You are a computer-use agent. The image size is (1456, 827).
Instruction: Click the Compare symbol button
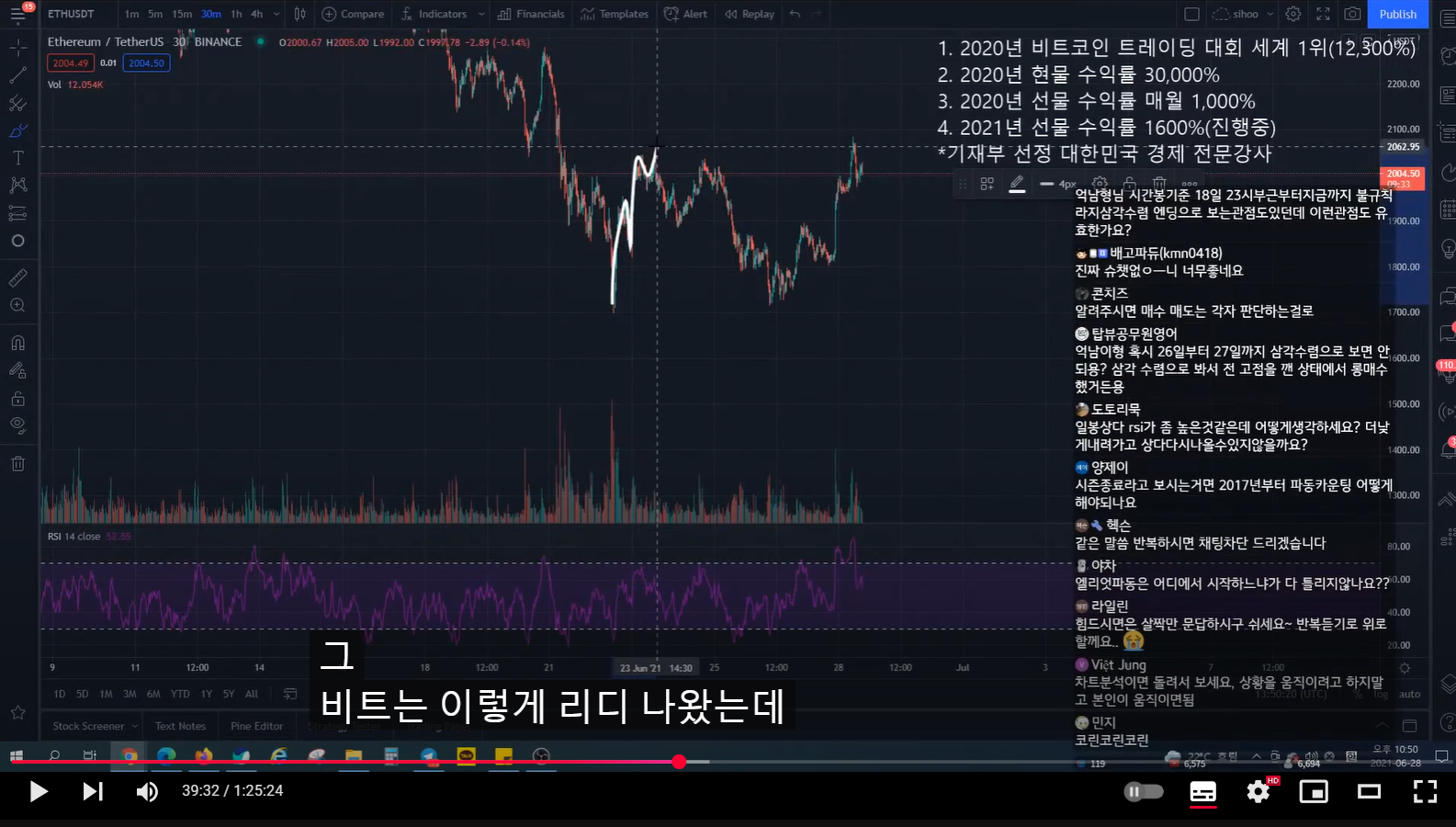coord(353,14)
